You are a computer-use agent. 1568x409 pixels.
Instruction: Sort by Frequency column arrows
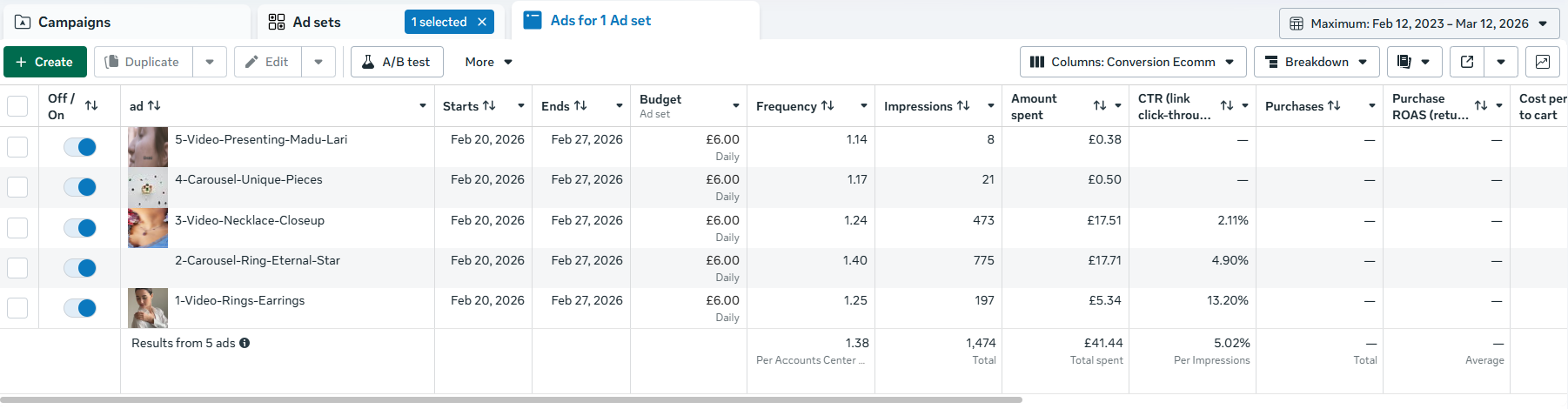click(x=828, y=105)
